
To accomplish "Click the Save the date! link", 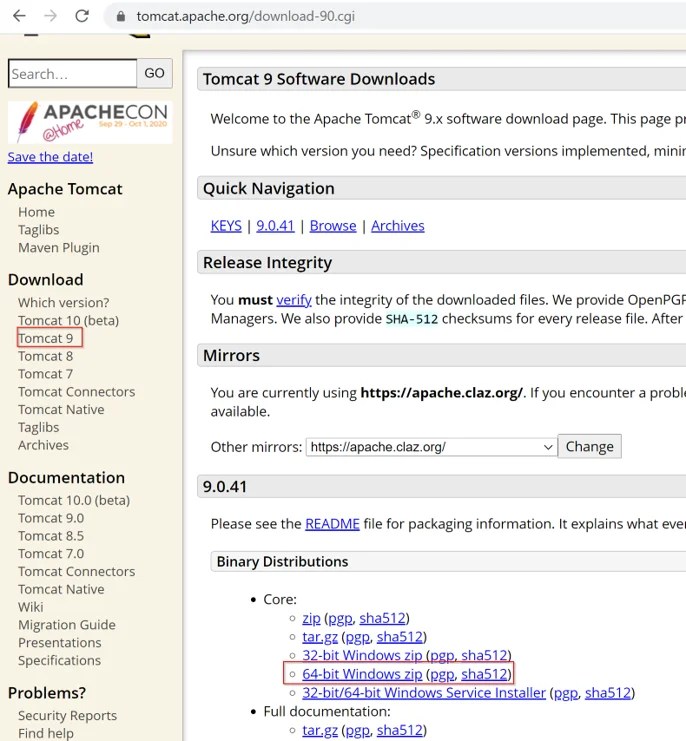I will [50, 156].
